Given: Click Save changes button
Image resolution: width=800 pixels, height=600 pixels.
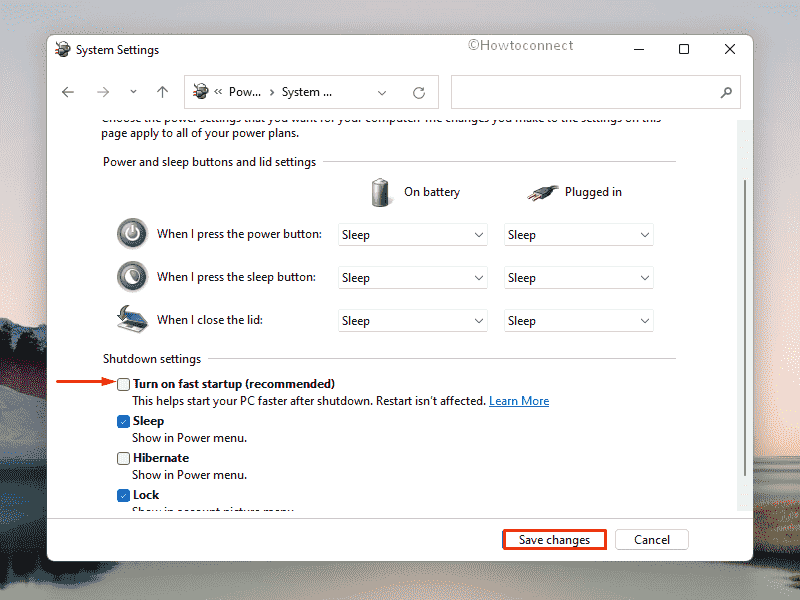Looking at the screenshot, I should (554, 540).
